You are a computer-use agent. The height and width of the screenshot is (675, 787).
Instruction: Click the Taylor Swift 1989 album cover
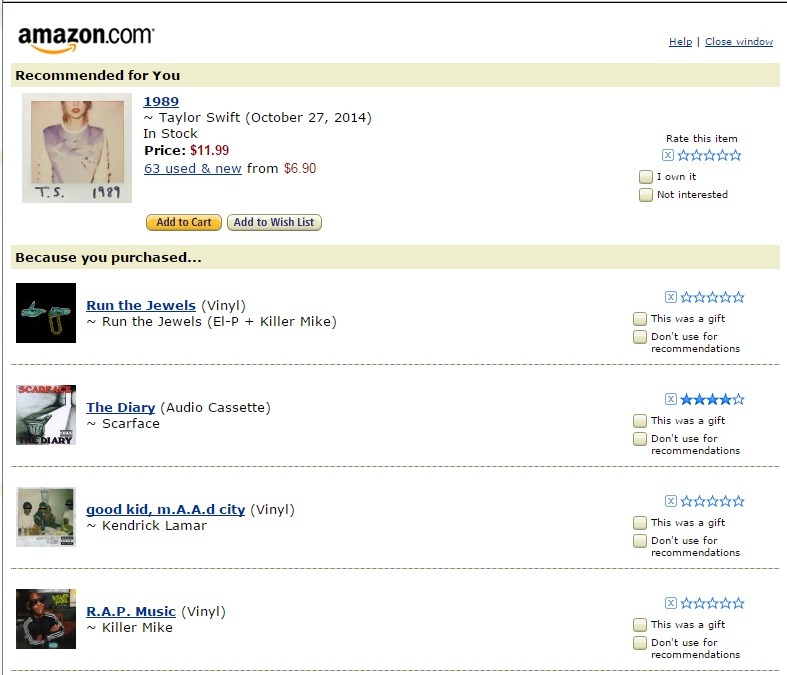pos(77,148)
